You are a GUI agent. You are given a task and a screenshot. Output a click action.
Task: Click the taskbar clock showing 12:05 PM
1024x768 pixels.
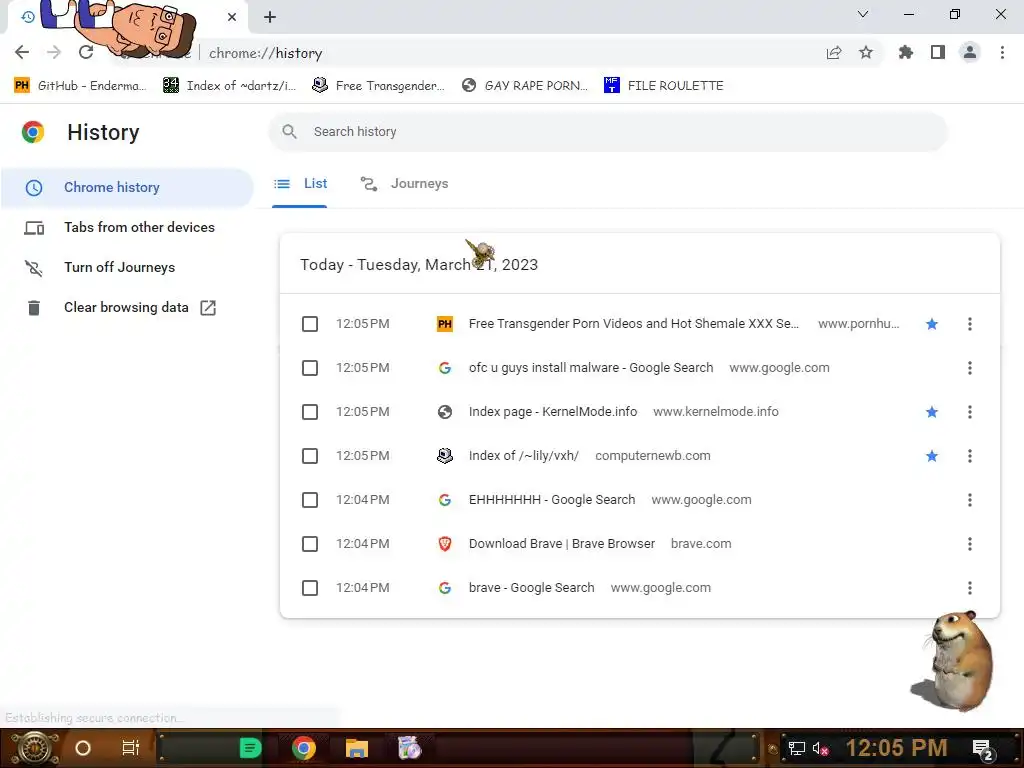pos(897,748)
